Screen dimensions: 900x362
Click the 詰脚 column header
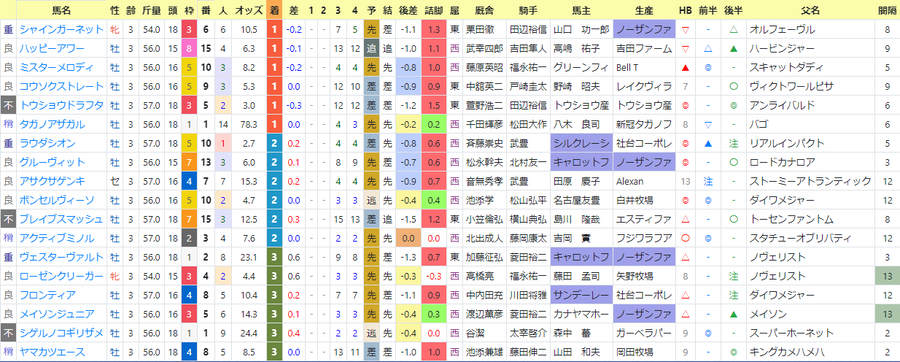click(x=433, y=10)
